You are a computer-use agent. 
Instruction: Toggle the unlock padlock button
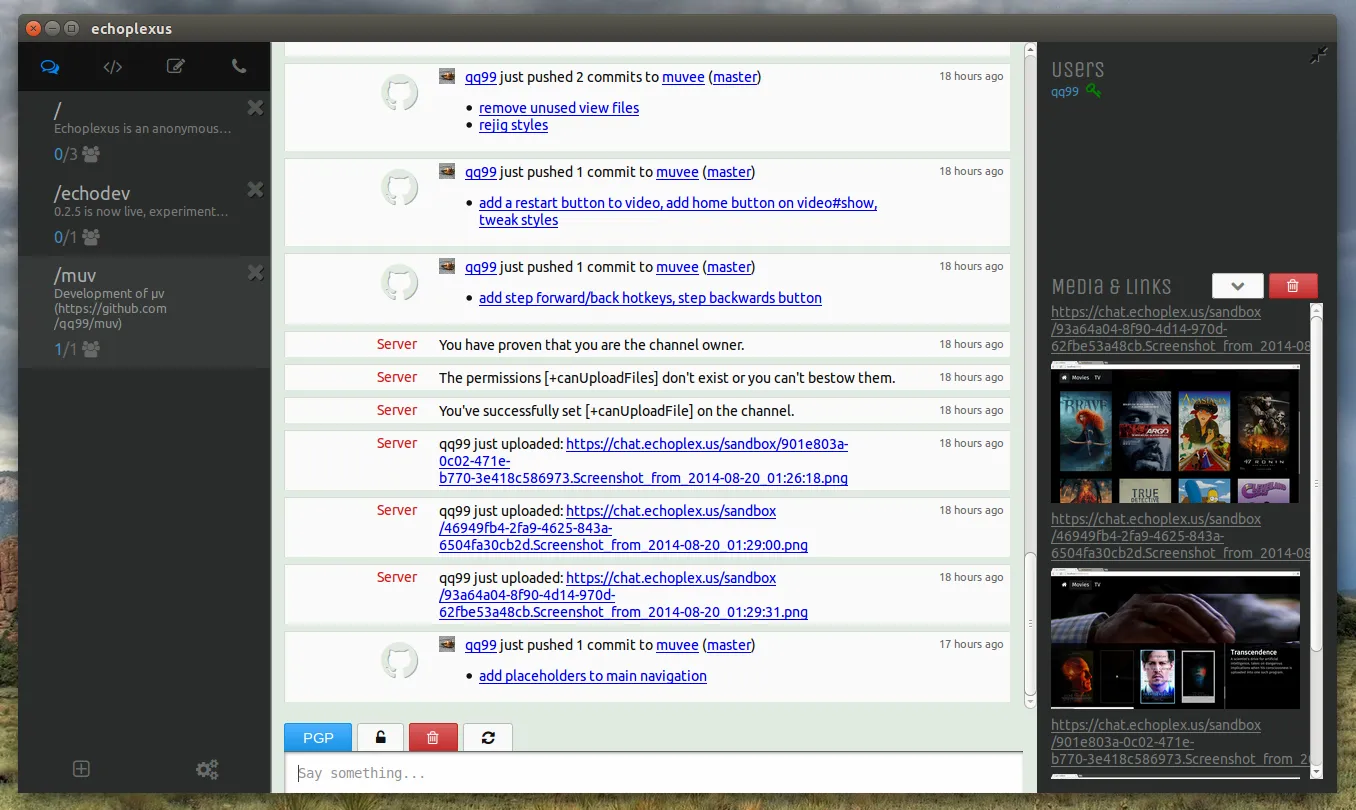(x=381, y=737)
